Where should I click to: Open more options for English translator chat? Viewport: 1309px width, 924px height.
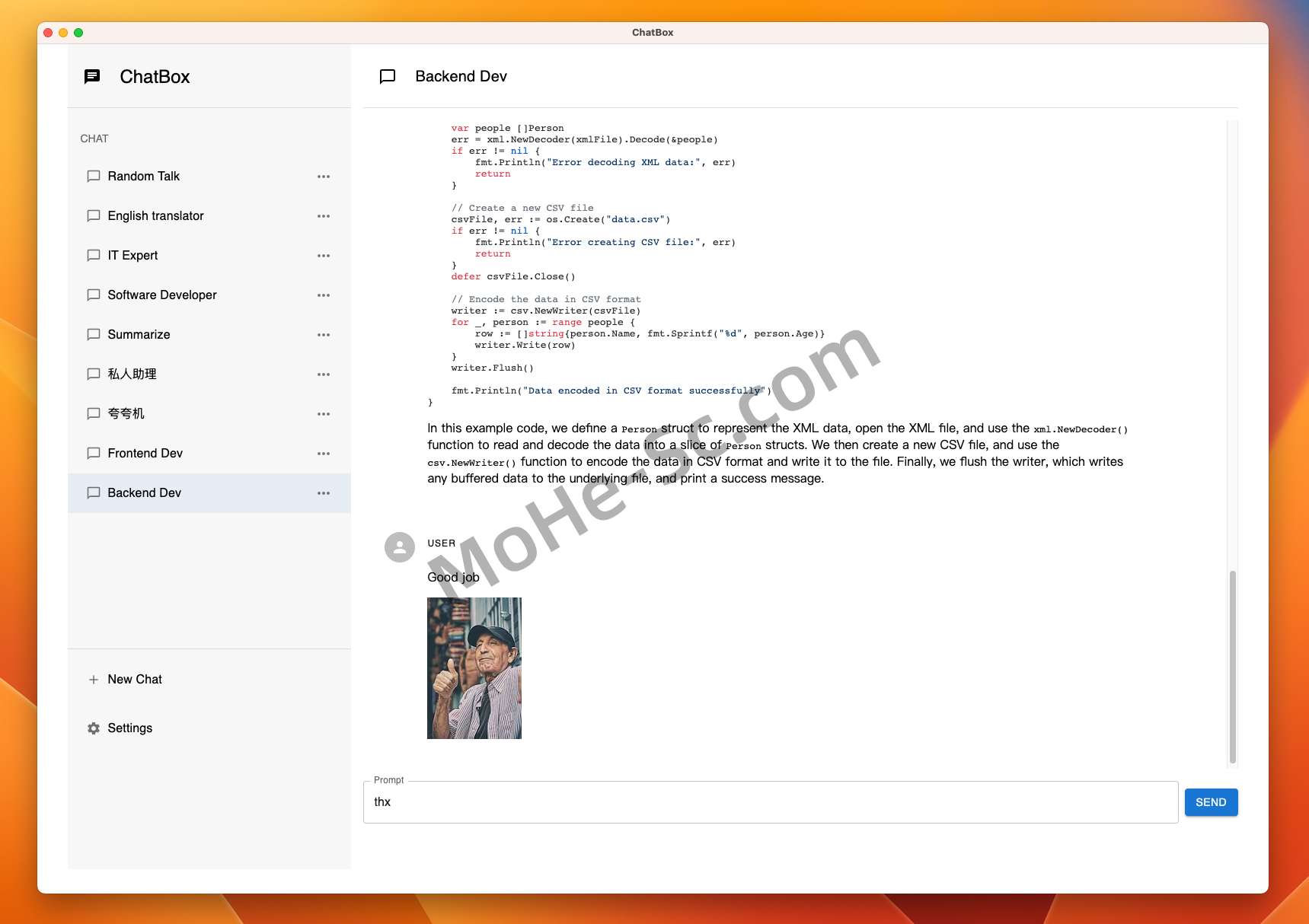(324, 216)
